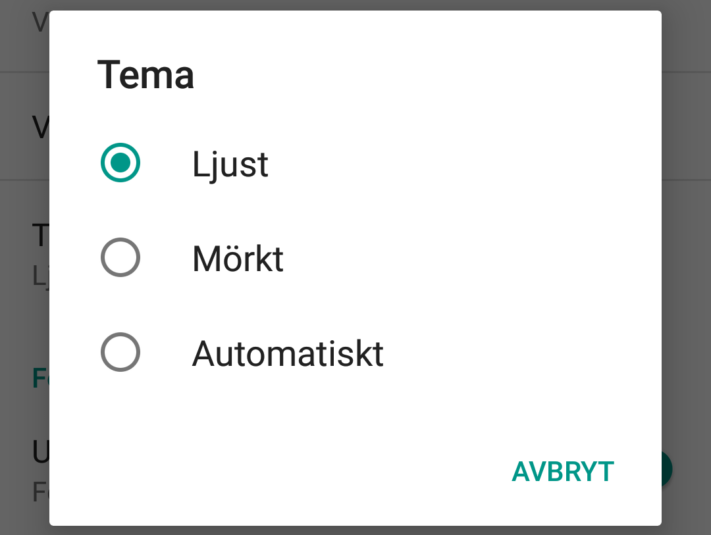Toggle the partially hidden switch behind dialog
The width and height of the screenshot is (711, 535).
coord(668,468)
